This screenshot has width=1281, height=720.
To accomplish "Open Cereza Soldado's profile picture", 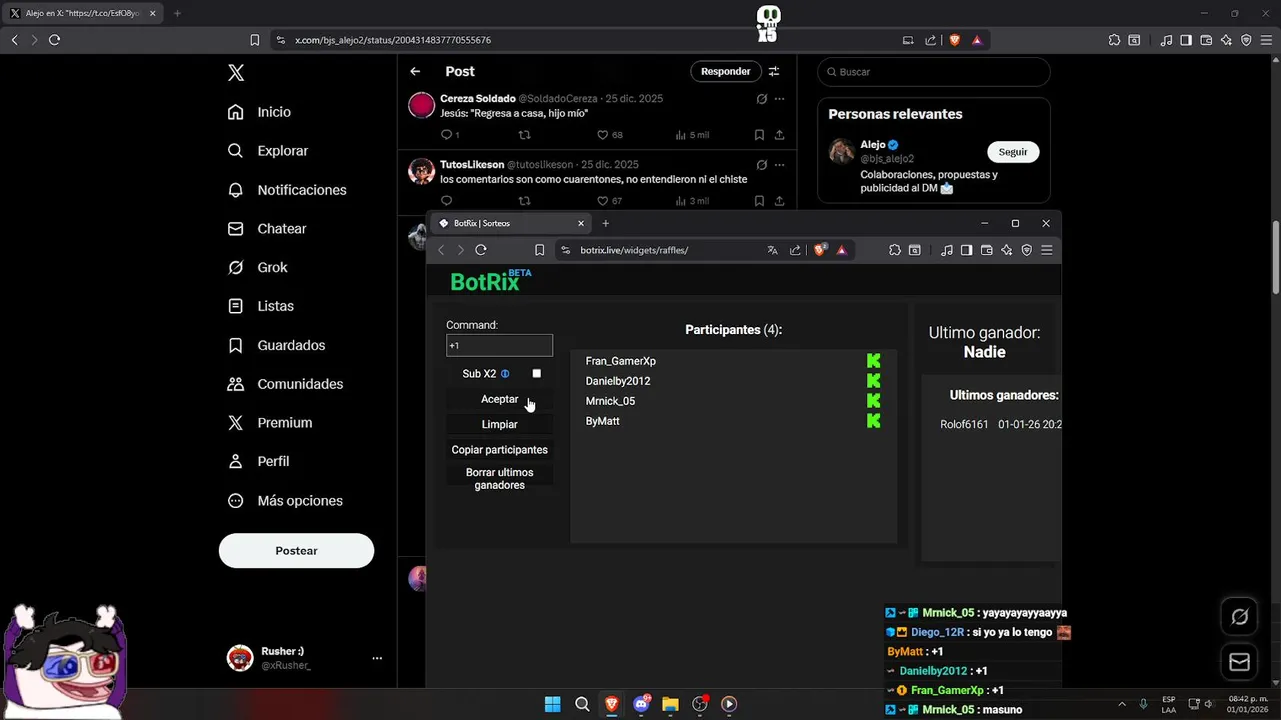I will tap(422, 105).
